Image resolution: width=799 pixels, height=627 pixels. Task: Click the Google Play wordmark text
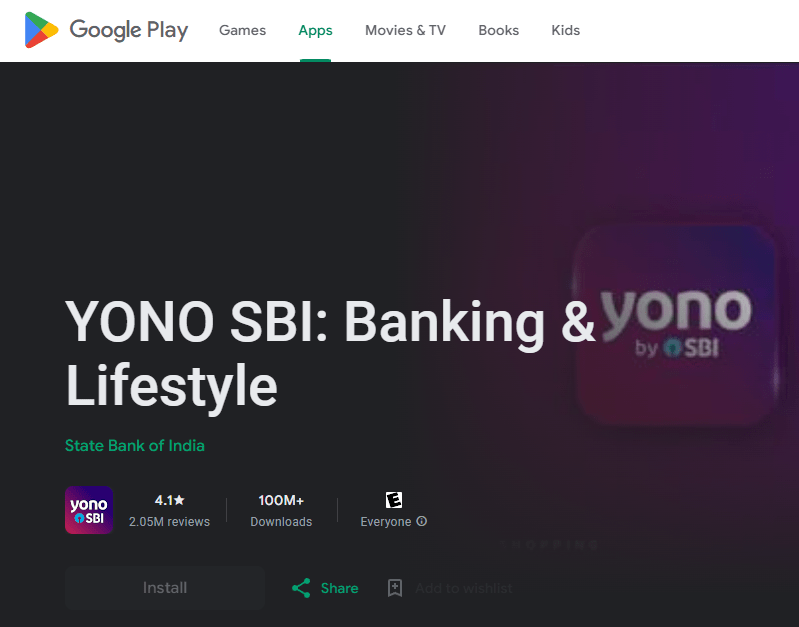(129, 30)
